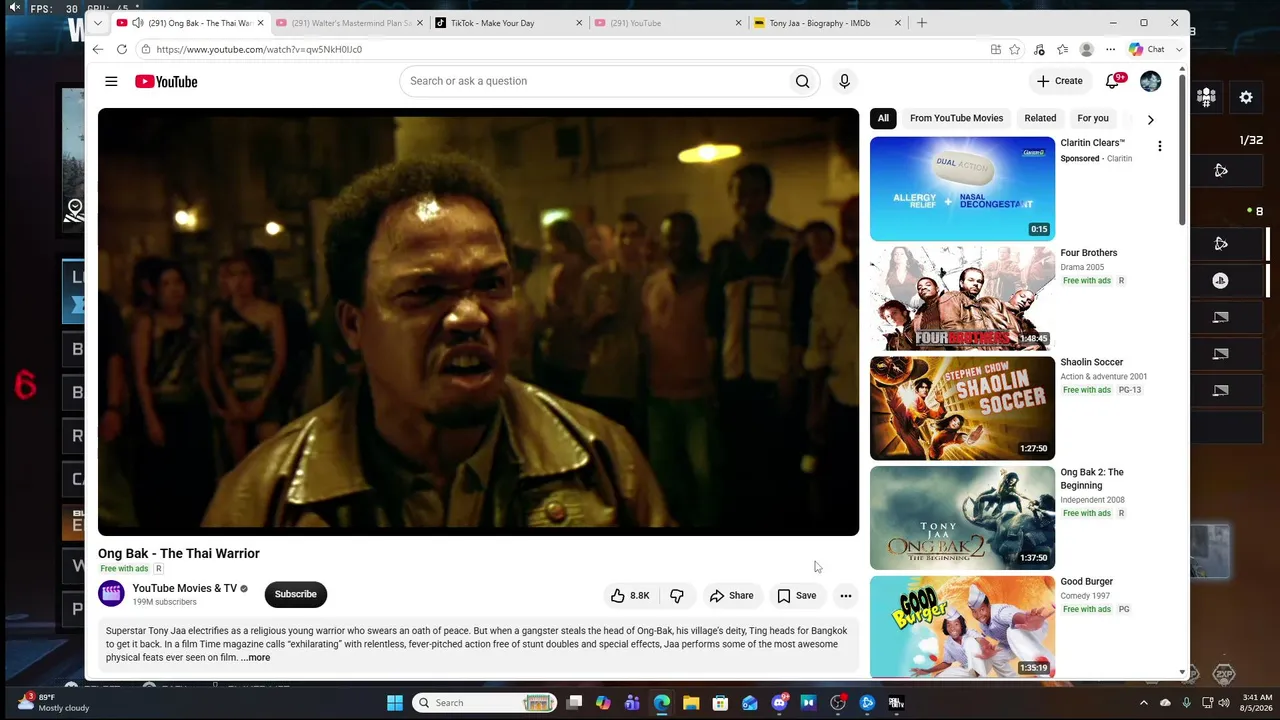Viewport: 1280px width, 720px height.
Task: Open the YouTube Movies & TV channel link
Action: tap(185, 588)
